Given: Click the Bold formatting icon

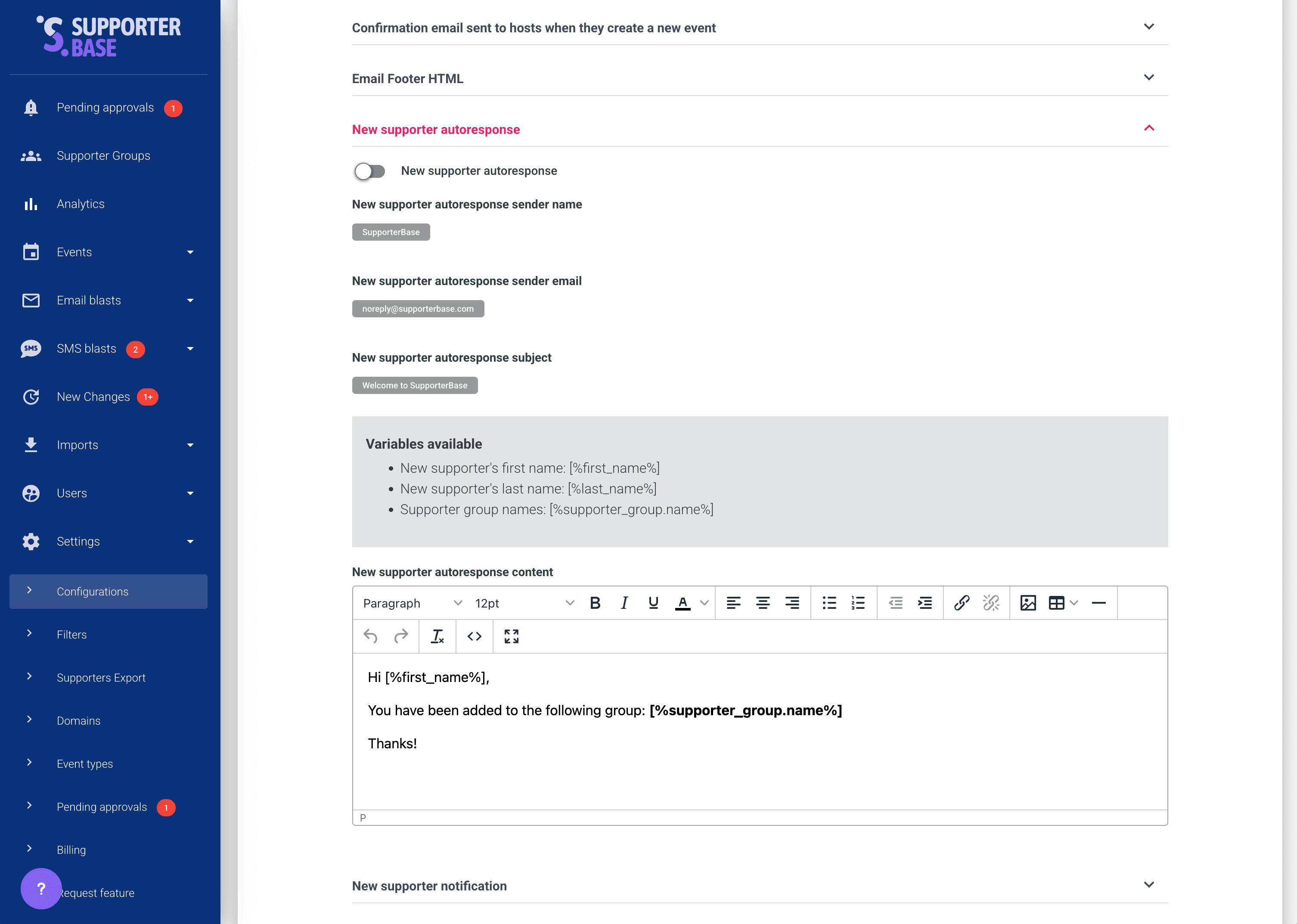Looking at the screenshot, I should (595, 603).
